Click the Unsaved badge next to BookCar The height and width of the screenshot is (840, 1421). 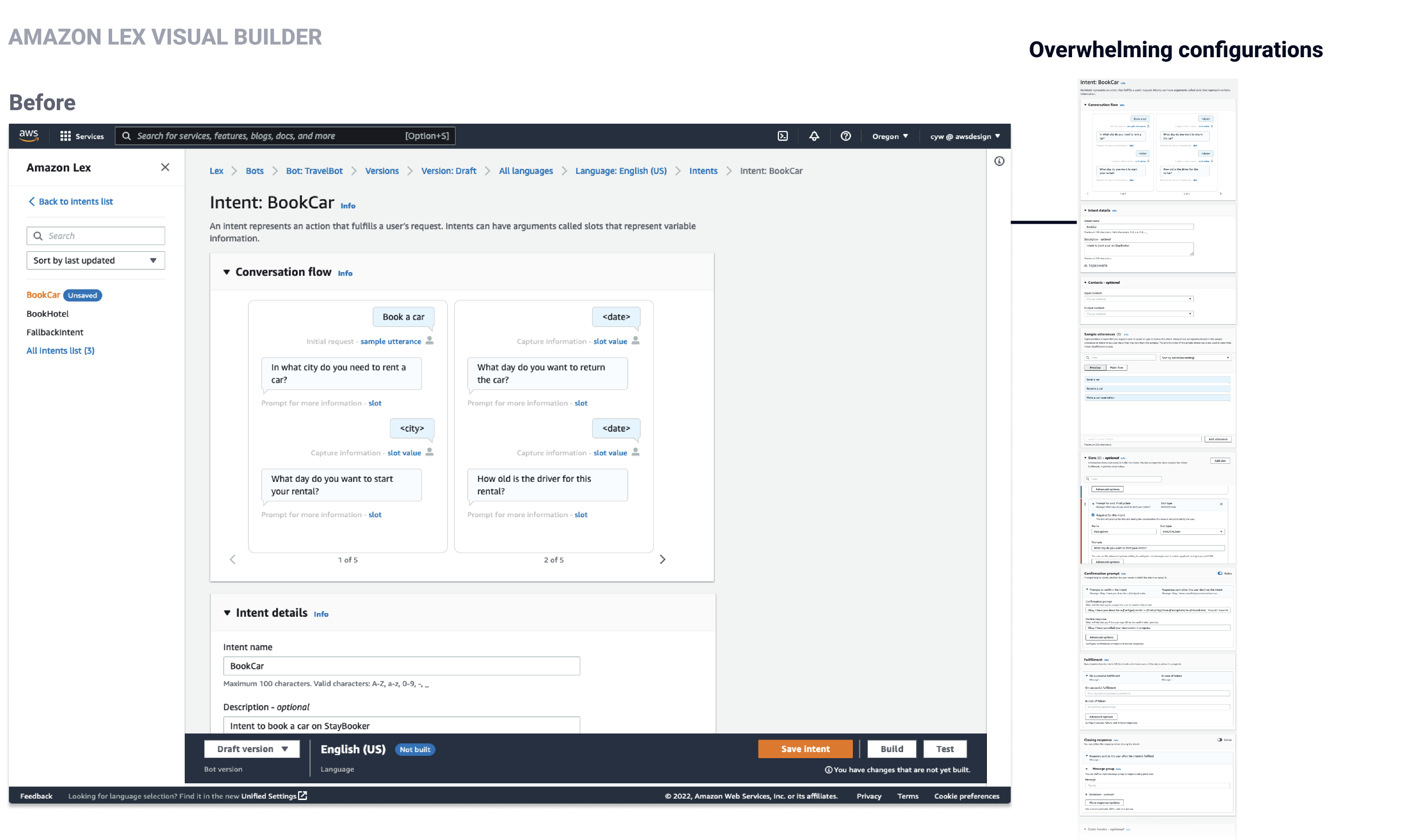(x=83, y=295)
